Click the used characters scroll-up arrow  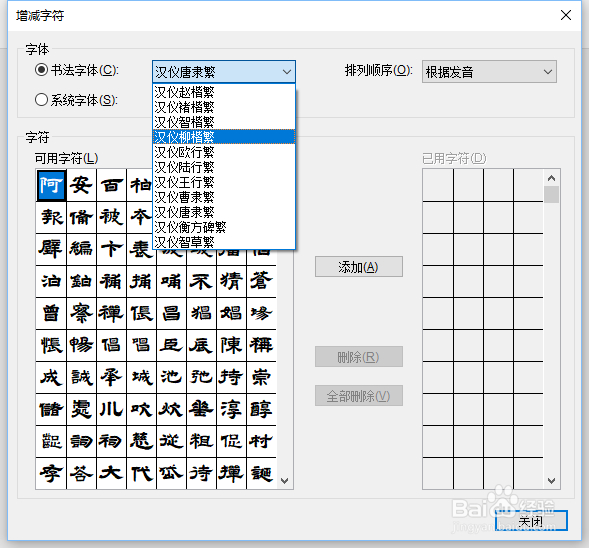pos(551,178)
